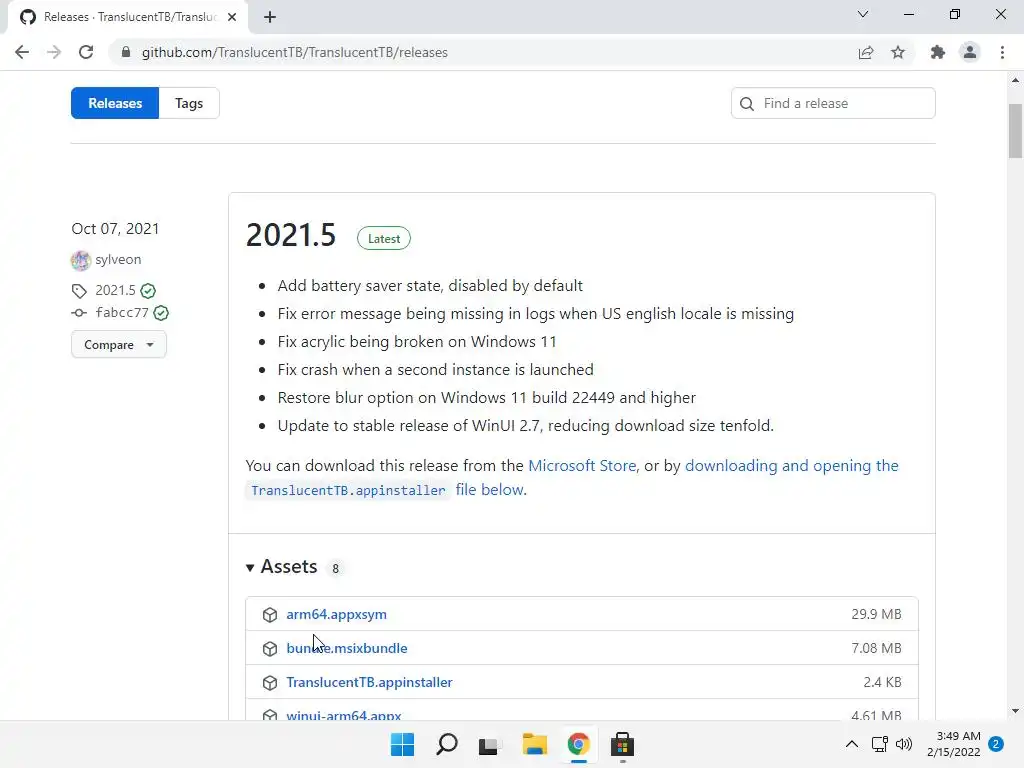
Task: Go back to the previous page
Action: point(22,52)
